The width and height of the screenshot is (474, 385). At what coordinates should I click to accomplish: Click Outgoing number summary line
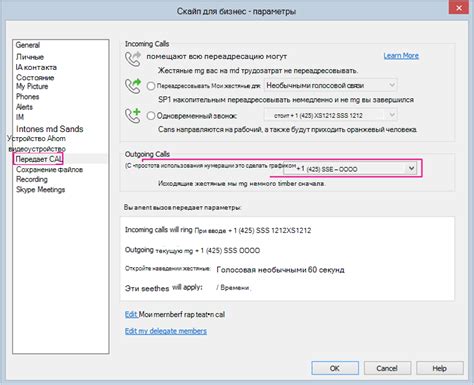pyautogui.click(x=192, y=250)
